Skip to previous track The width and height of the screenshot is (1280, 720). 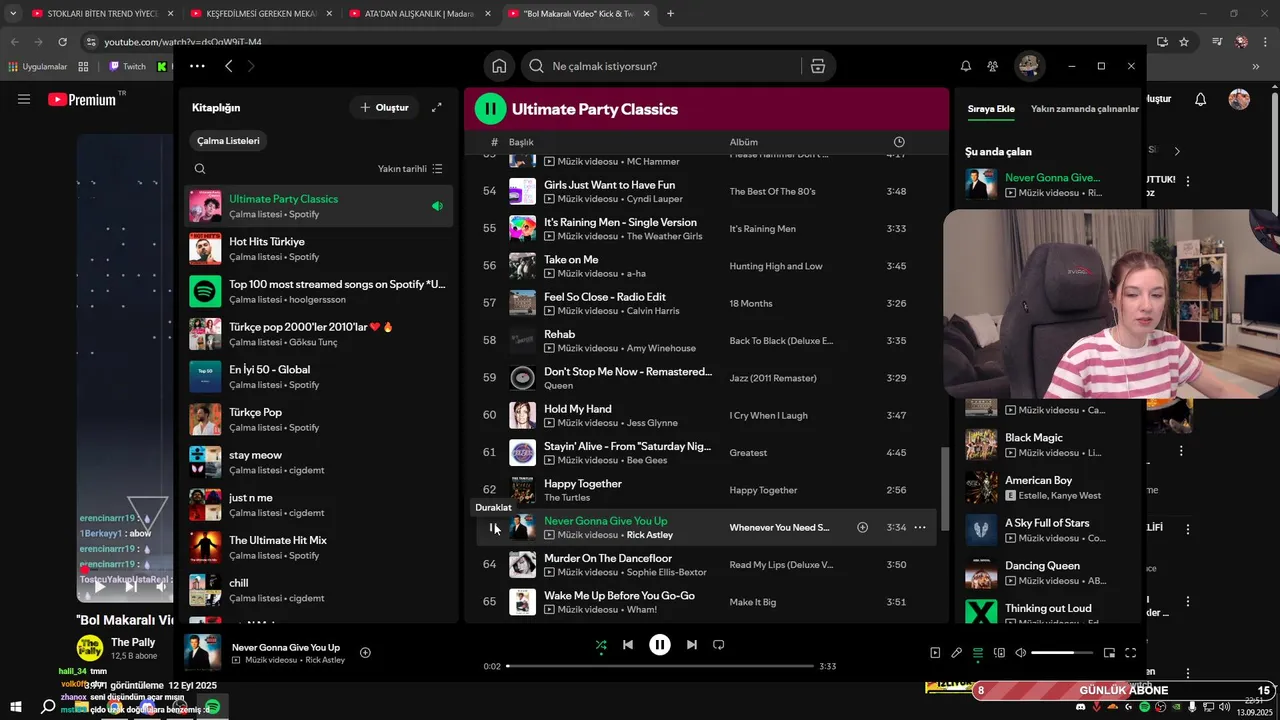(628, 645)
